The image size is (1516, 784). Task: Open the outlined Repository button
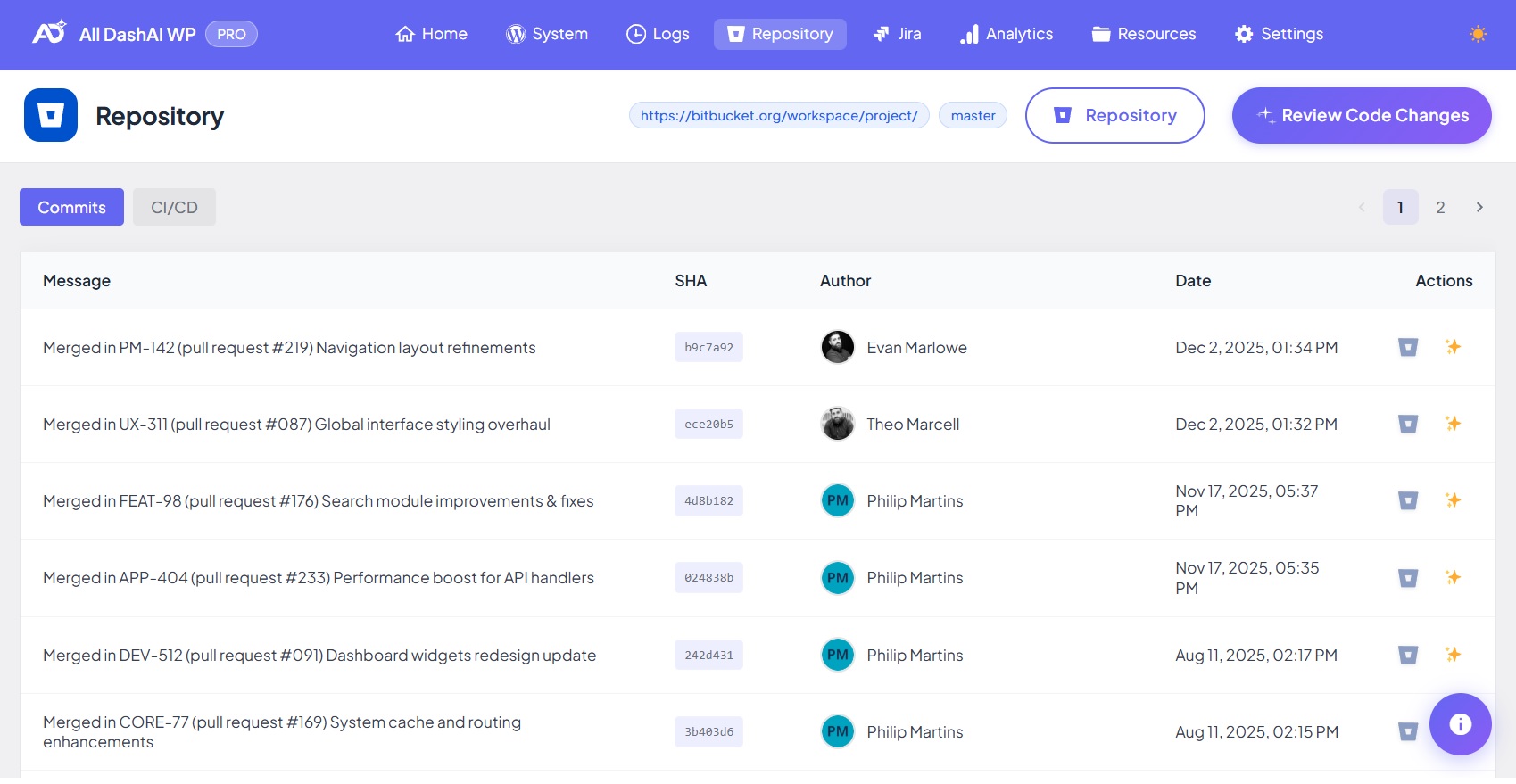tap(1114, 115)
